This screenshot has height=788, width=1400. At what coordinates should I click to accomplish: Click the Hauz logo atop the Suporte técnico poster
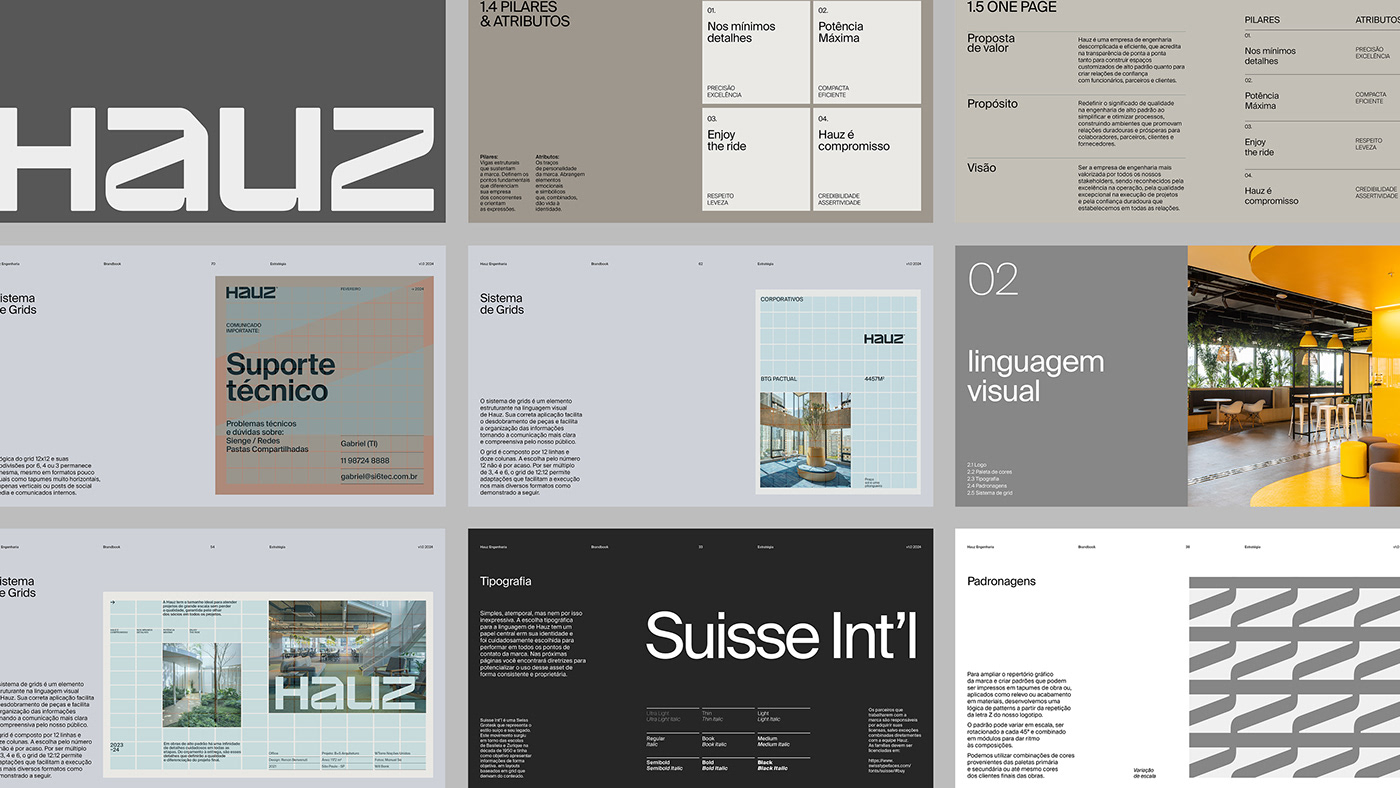click(x=250, y=292)
